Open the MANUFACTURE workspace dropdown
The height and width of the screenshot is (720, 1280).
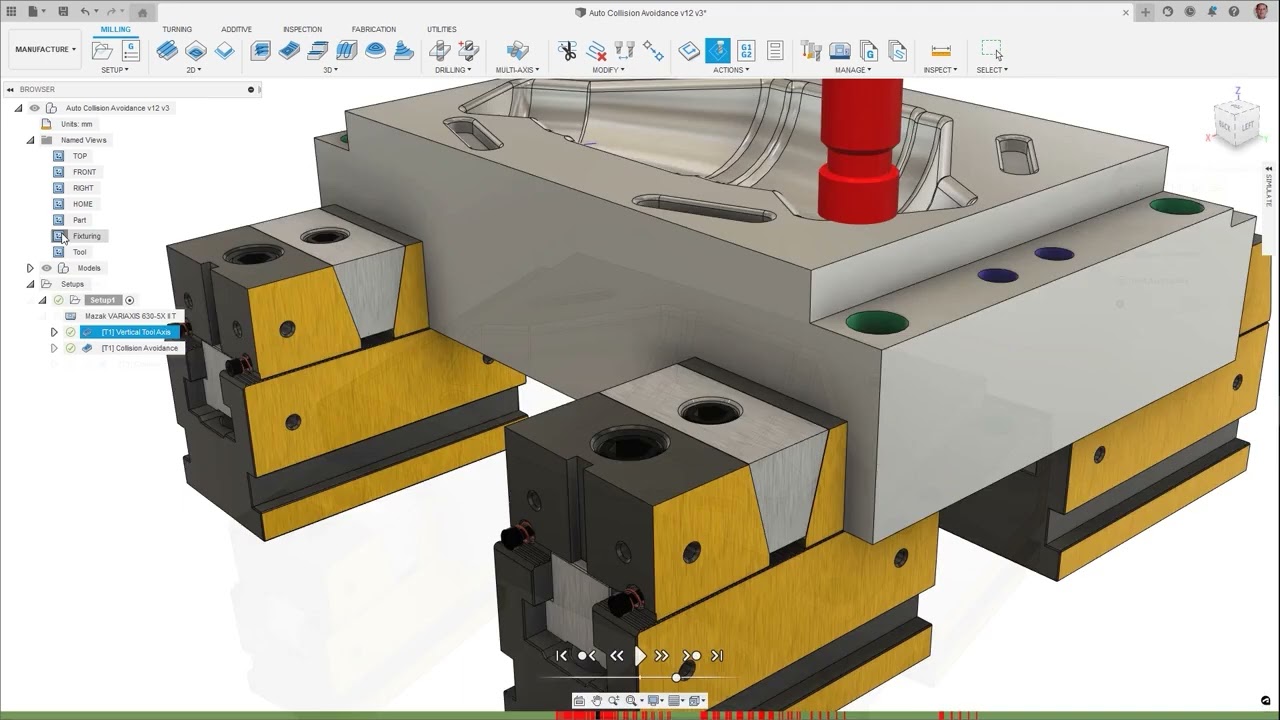coord(45,49)
